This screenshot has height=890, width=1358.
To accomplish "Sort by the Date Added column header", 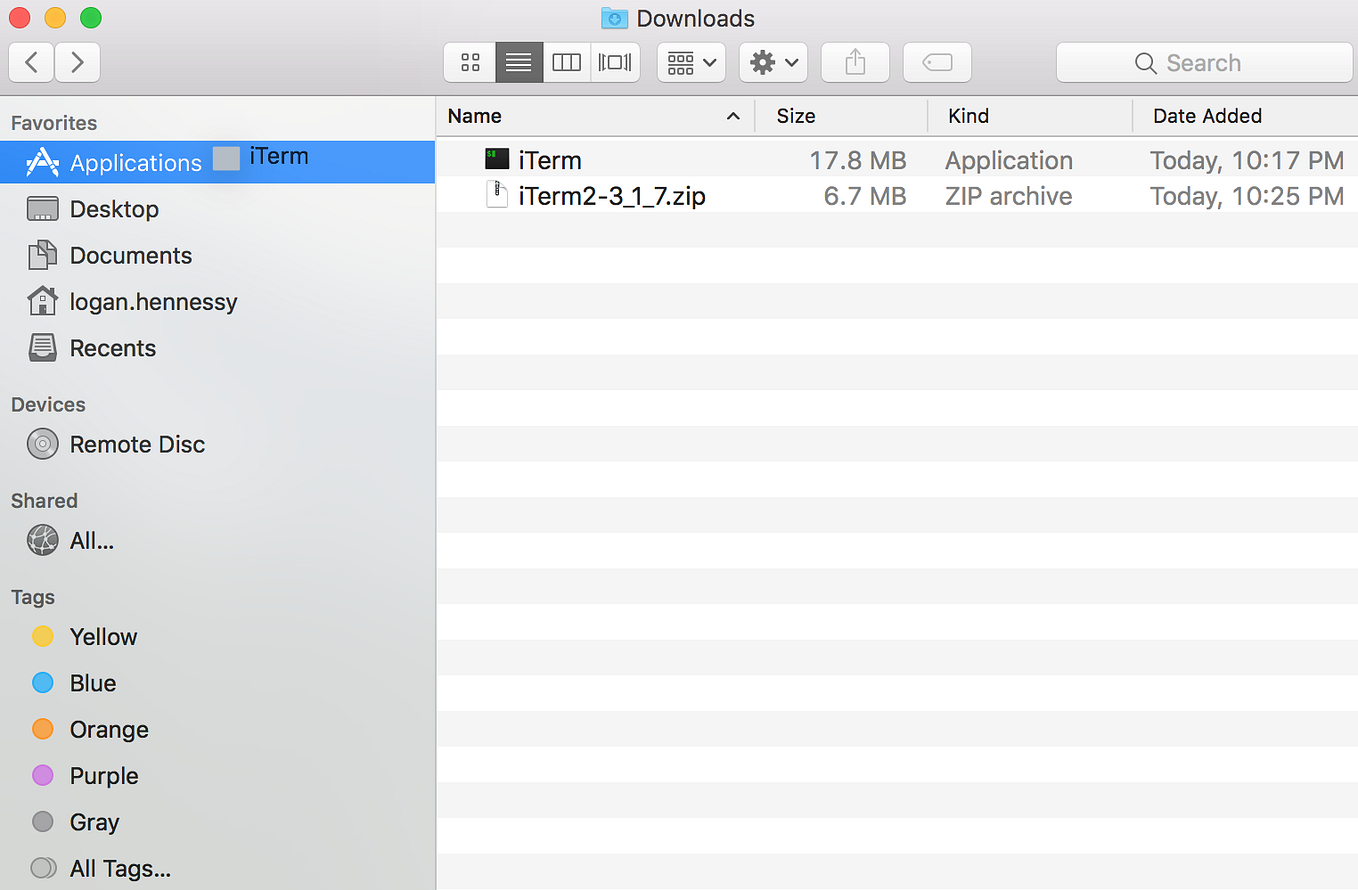I will coord(1245,116).
